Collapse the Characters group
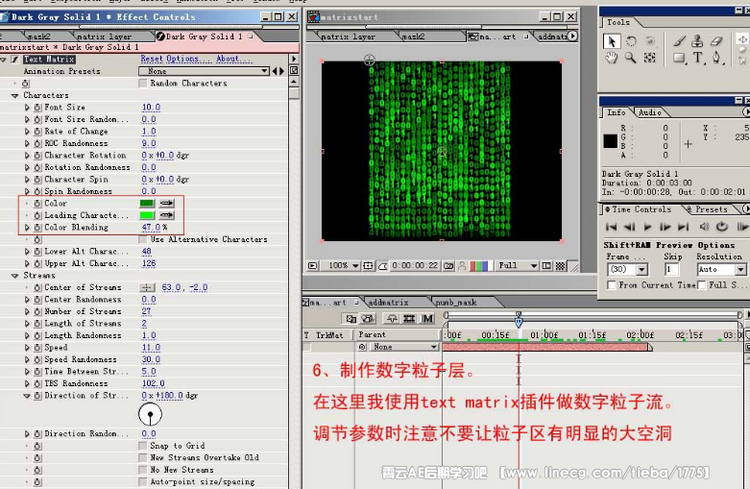The width and height of the screenshot is (750, 489). (14, 96)
